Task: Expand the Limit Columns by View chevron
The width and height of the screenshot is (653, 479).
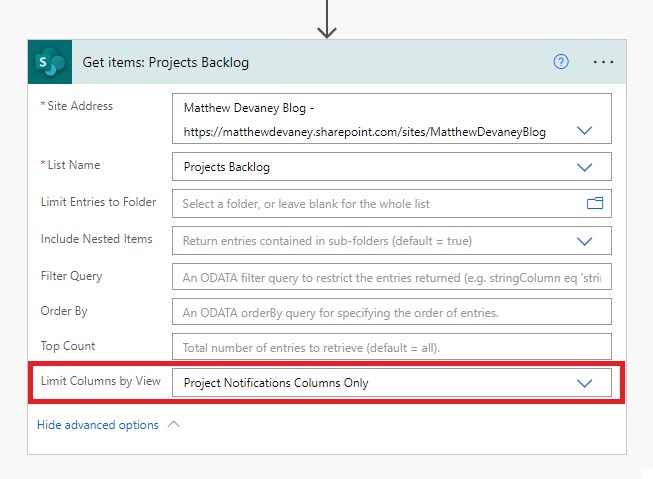Action: point(584,383)
